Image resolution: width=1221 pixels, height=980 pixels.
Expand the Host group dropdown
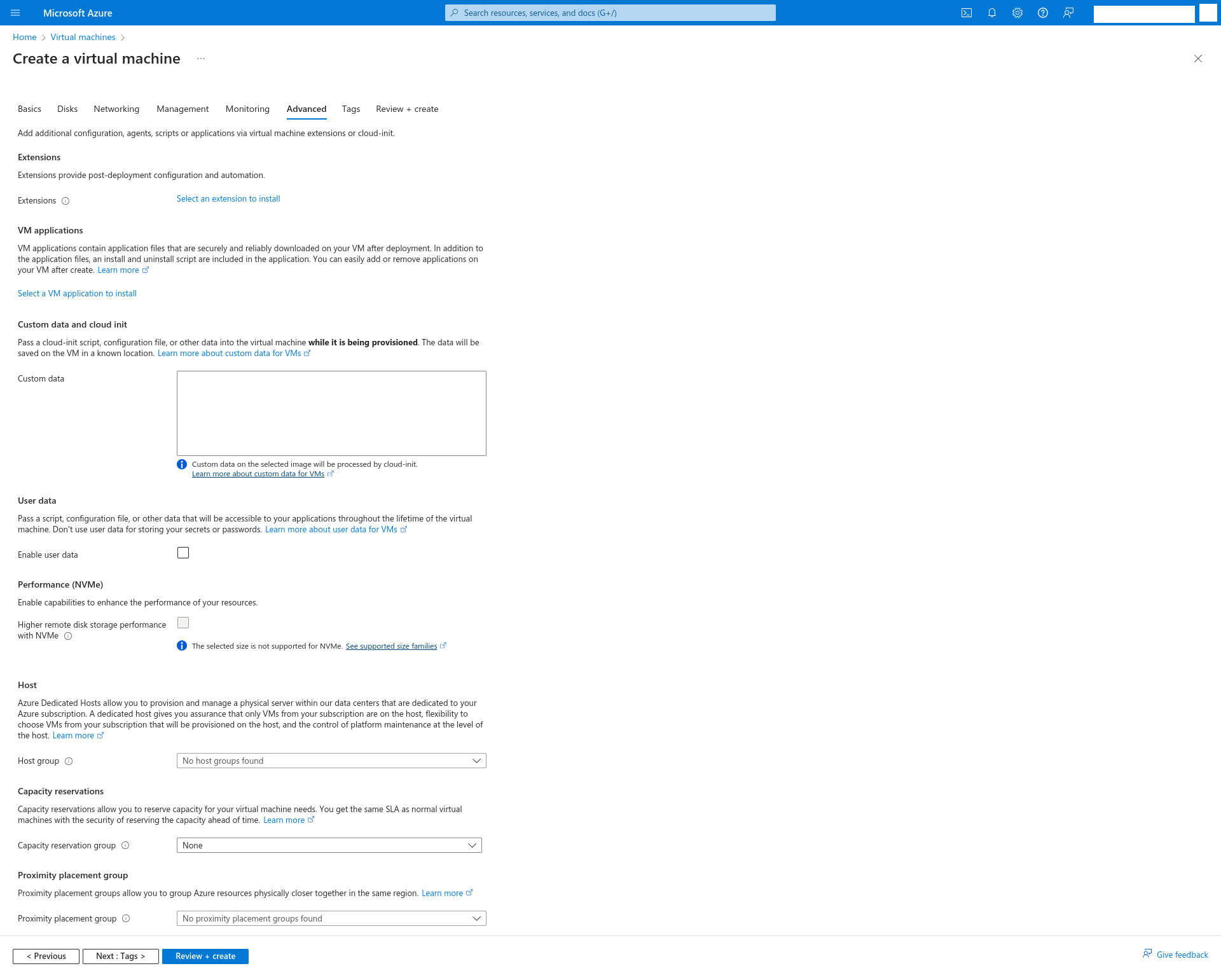point(331,761)
